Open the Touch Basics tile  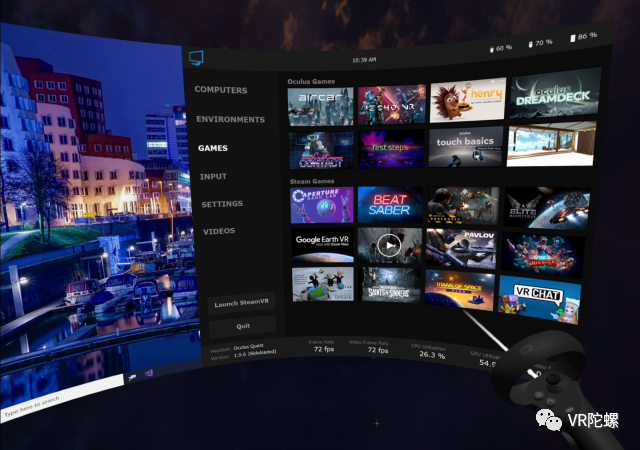(x=466, y=146)
